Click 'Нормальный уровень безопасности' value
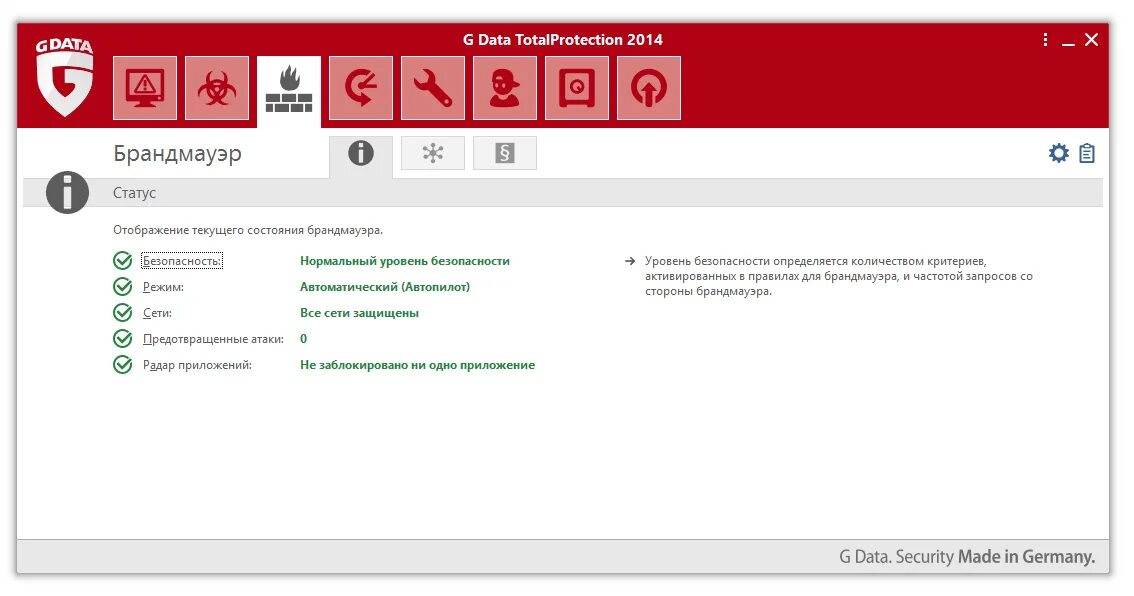The height and width of the screenshot is (596, 1134). [405, 261]
